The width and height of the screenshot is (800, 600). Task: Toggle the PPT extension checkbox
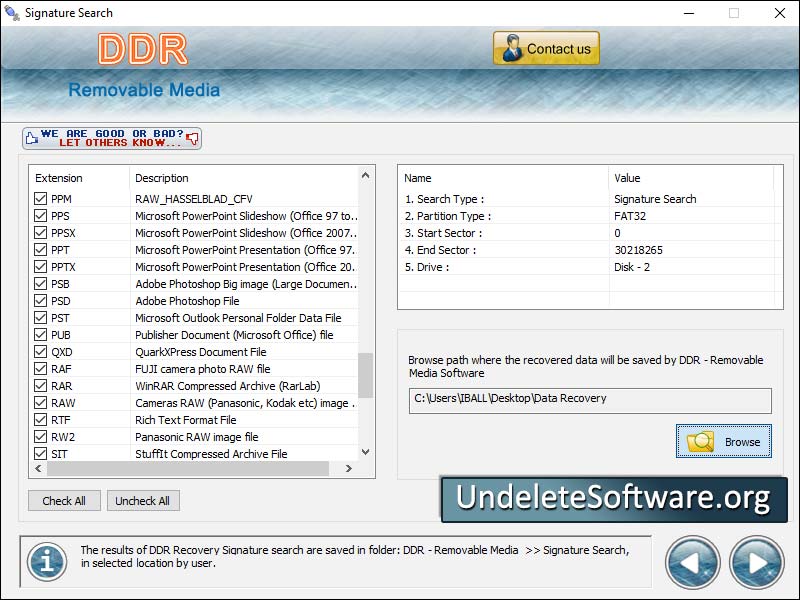[x=40, y=249]
